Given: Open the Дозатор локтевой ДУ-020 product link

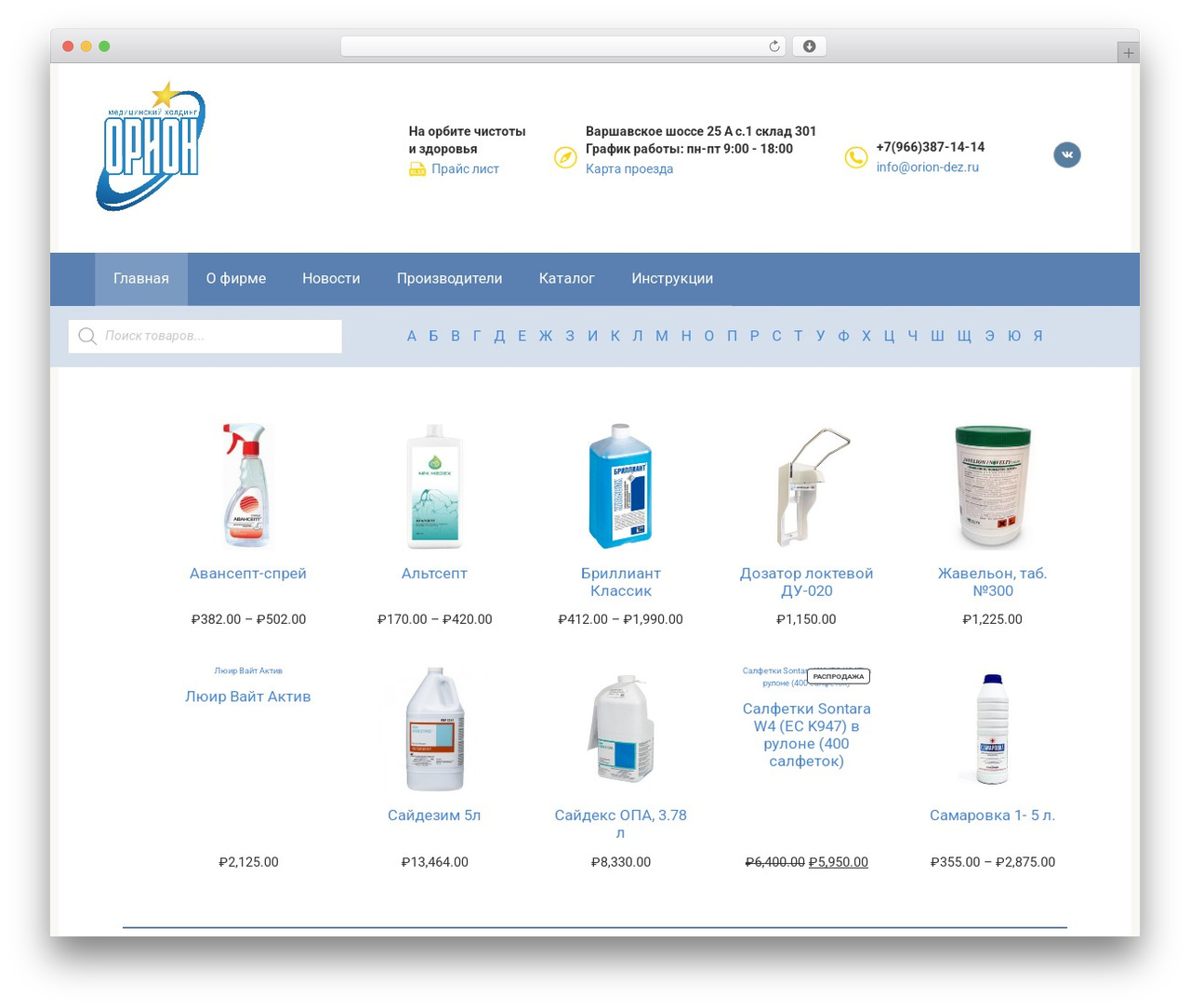Looking at the screenshot, I should point(806,582).
